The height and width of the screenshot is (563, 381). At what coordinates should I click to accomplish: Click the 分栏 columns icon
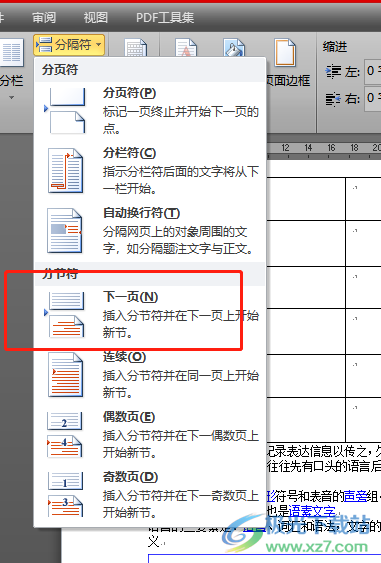point(11,53)
